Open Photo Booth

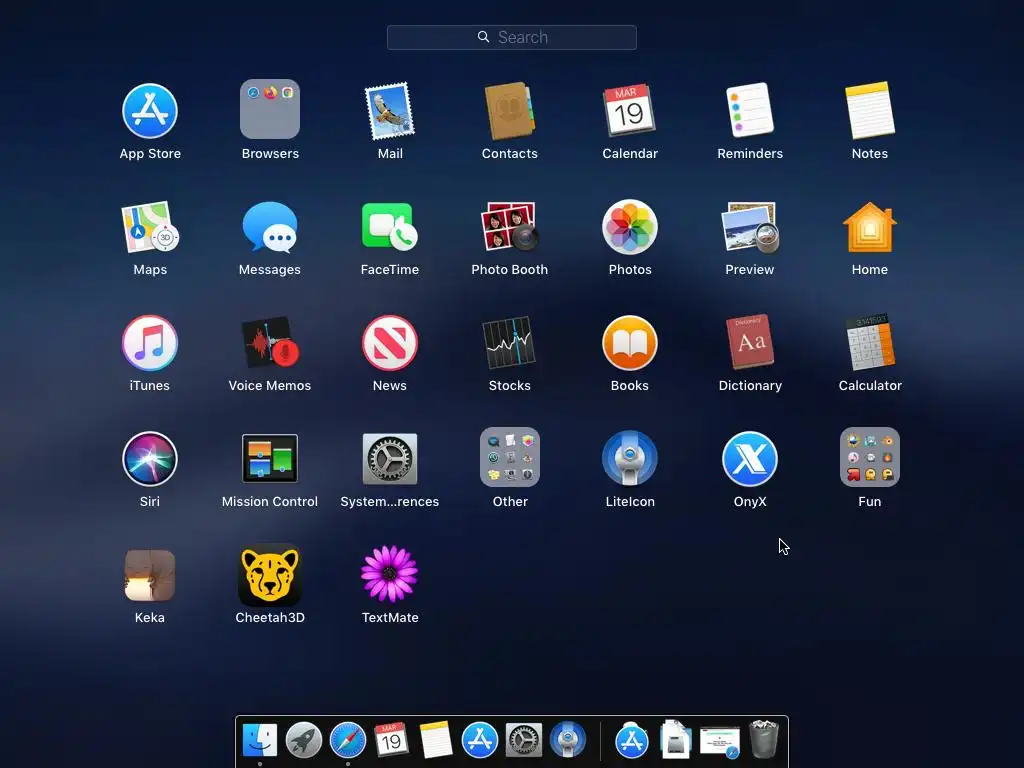[x=509, y=227]
